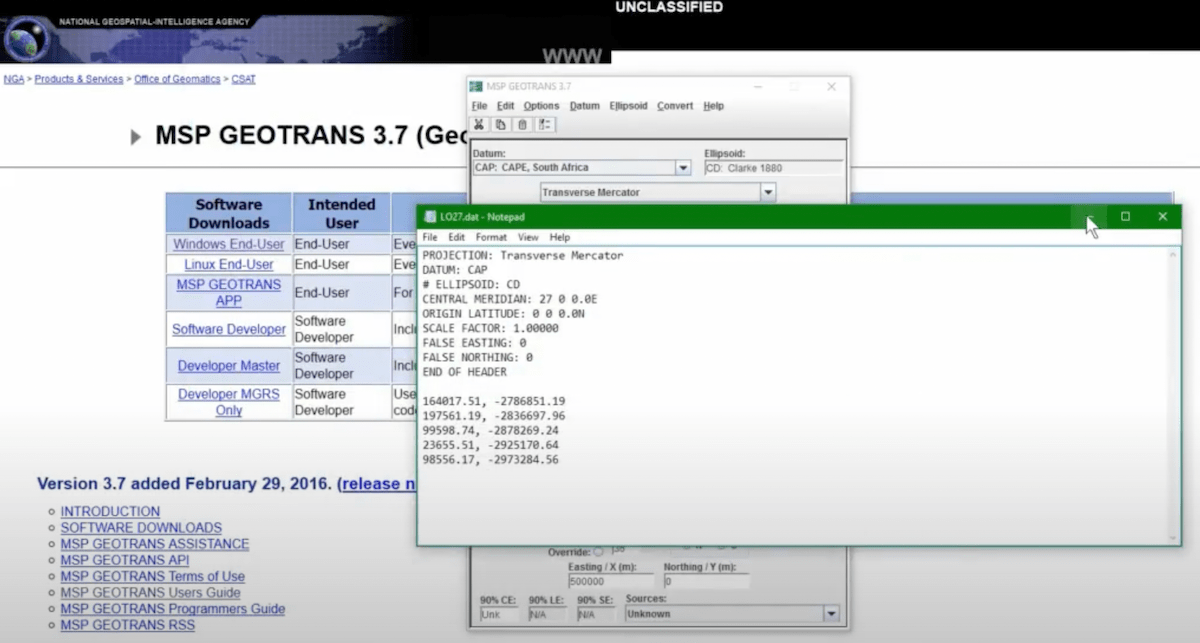Viewport: 1200px width, 643px height.
Task: Minimize the LO27.dat Notepad window
Action: pyautogui.click(x=1088, y=217)
